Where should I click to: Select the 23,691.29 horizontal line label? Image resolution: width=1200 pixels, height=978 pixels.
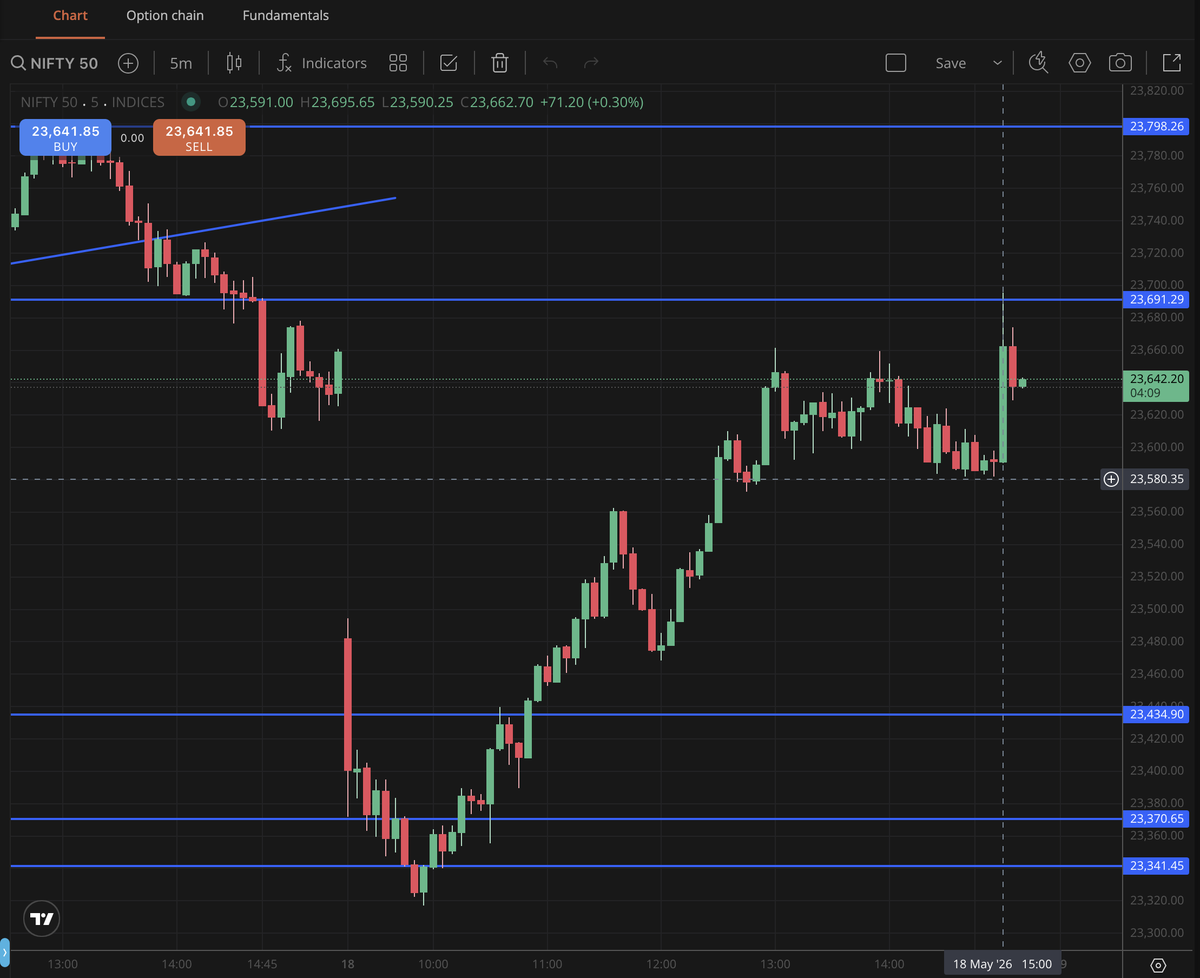(x=1157, y=299)
